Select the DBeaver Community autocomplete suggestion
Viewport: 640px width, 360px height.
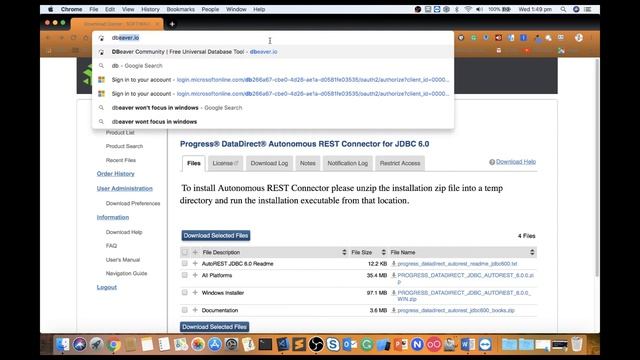(x=273, y=52)
